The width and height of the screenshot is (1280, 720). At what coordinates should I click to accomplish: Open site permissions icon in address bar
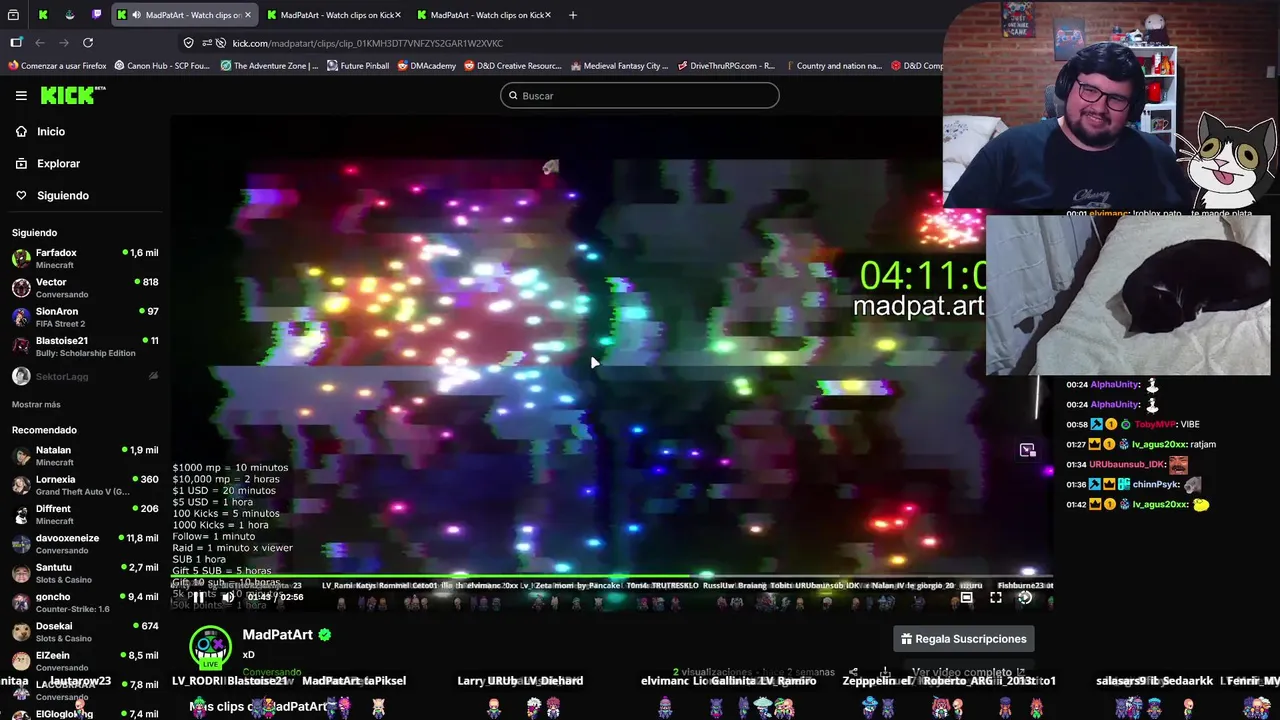(207, 43)
